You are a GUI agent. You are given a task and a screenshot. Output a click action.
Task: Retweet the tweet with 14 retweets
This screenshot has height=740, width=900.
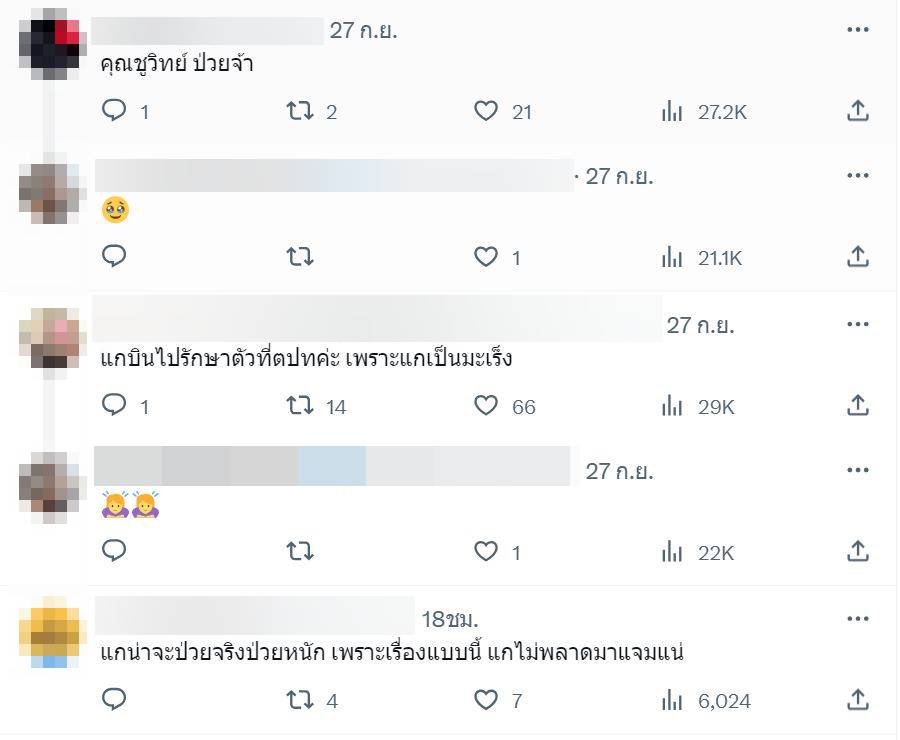[300, 405]
